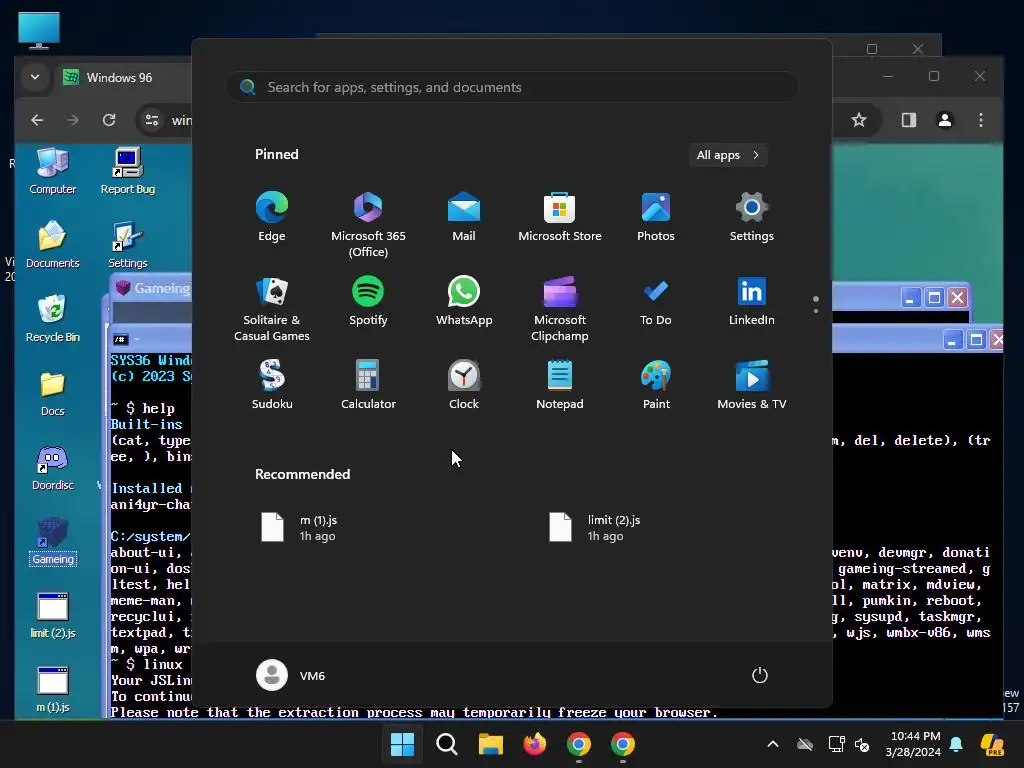Click the desktop monitor icon at top-left

point(39,30)
